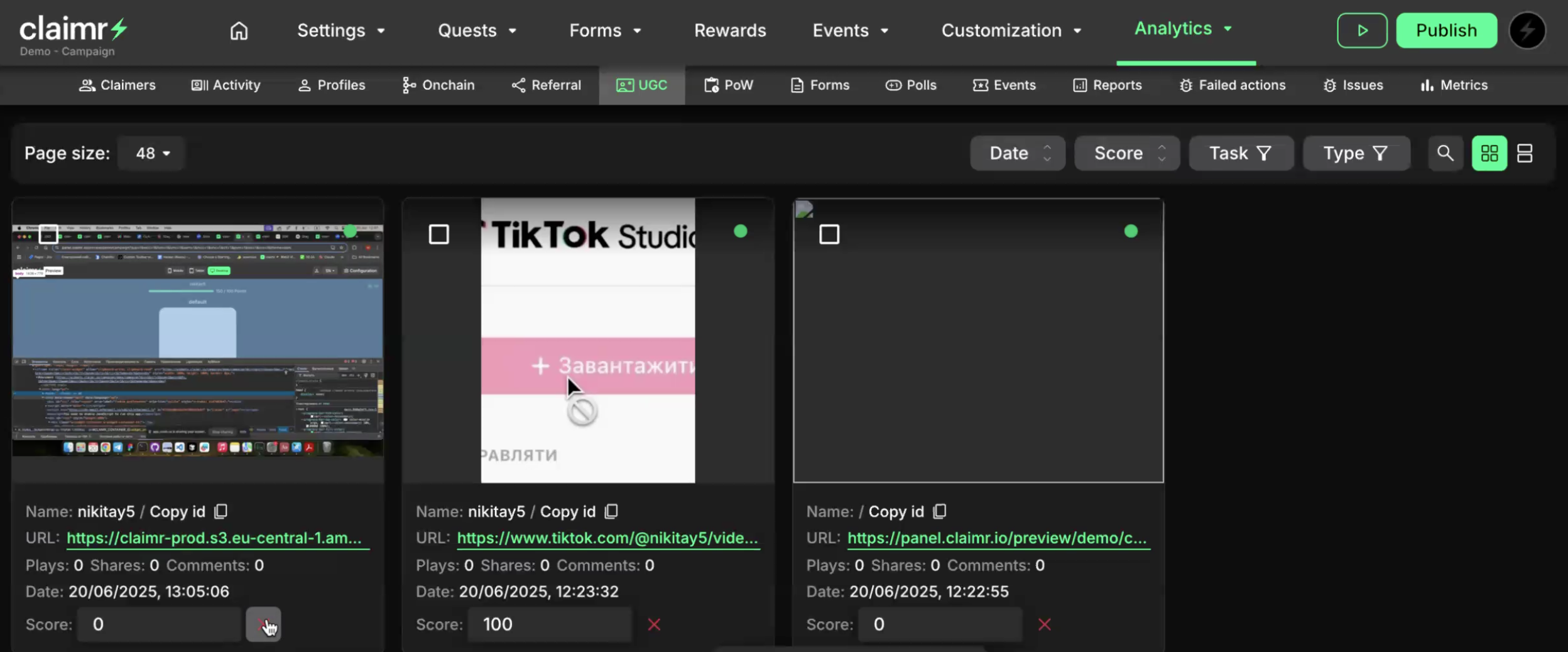
Task: Open Activity tab
Action: tap(226, 85)
